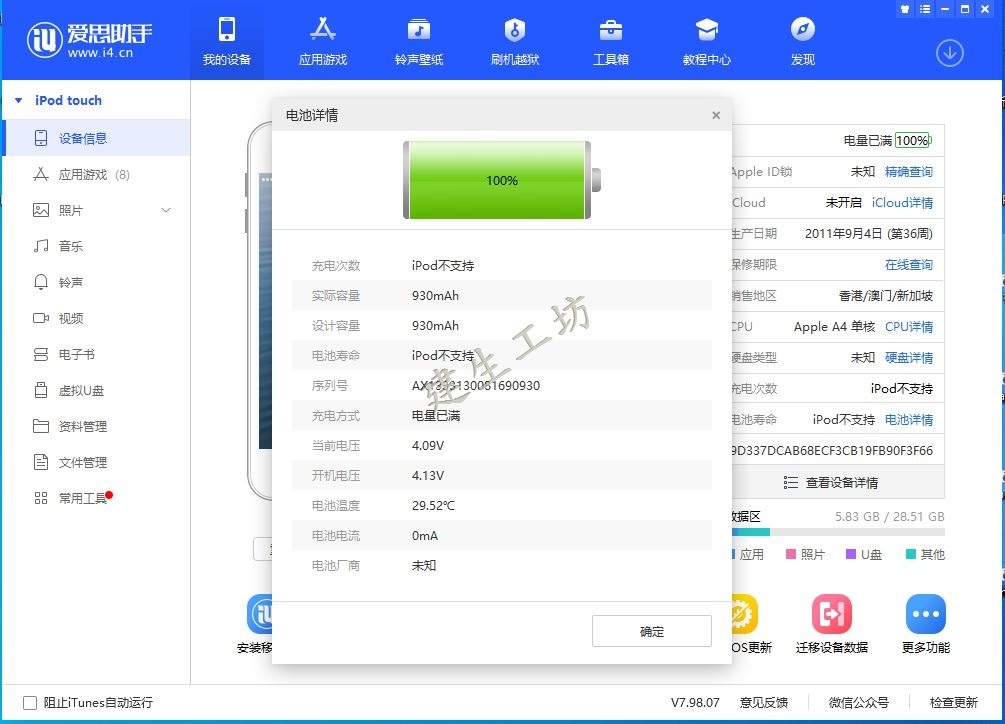Click the green battery 100% graphic
Viewport: 1005px width, 724px height.
point(502,180)
